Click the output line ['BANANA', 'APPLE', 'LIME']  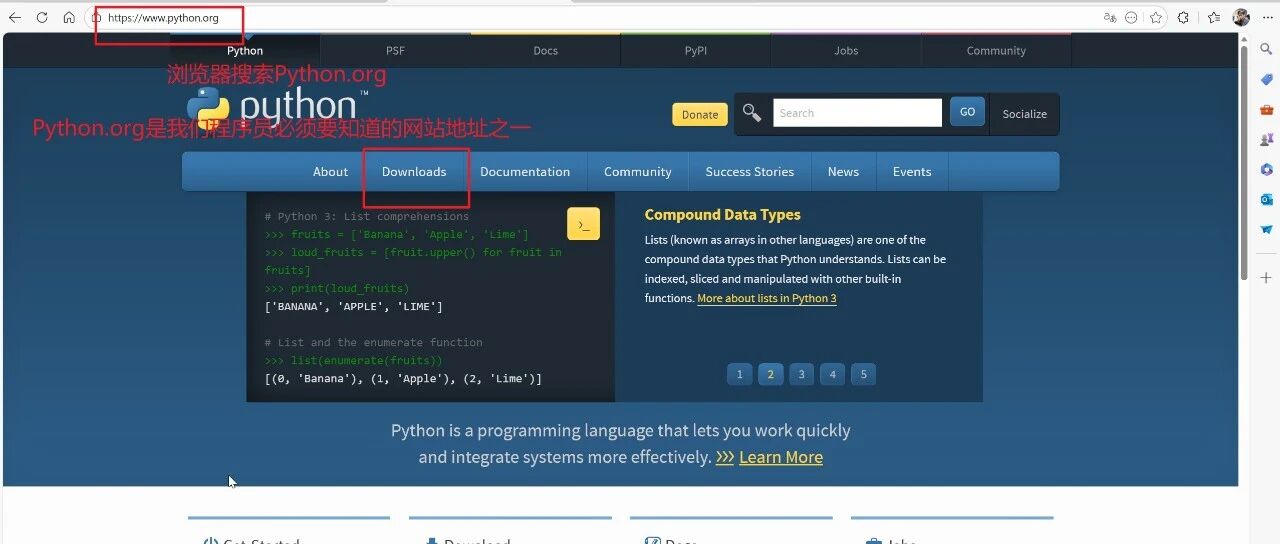click(x=353, y=306)
